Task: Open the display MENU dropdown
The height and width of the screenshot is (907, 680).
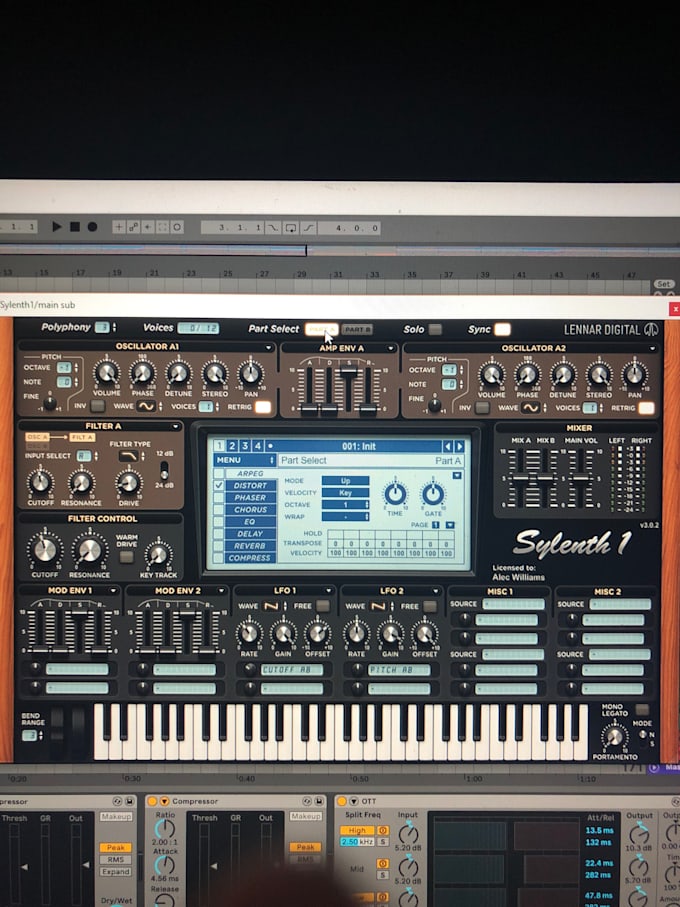Action: click(x=245, y=460)
